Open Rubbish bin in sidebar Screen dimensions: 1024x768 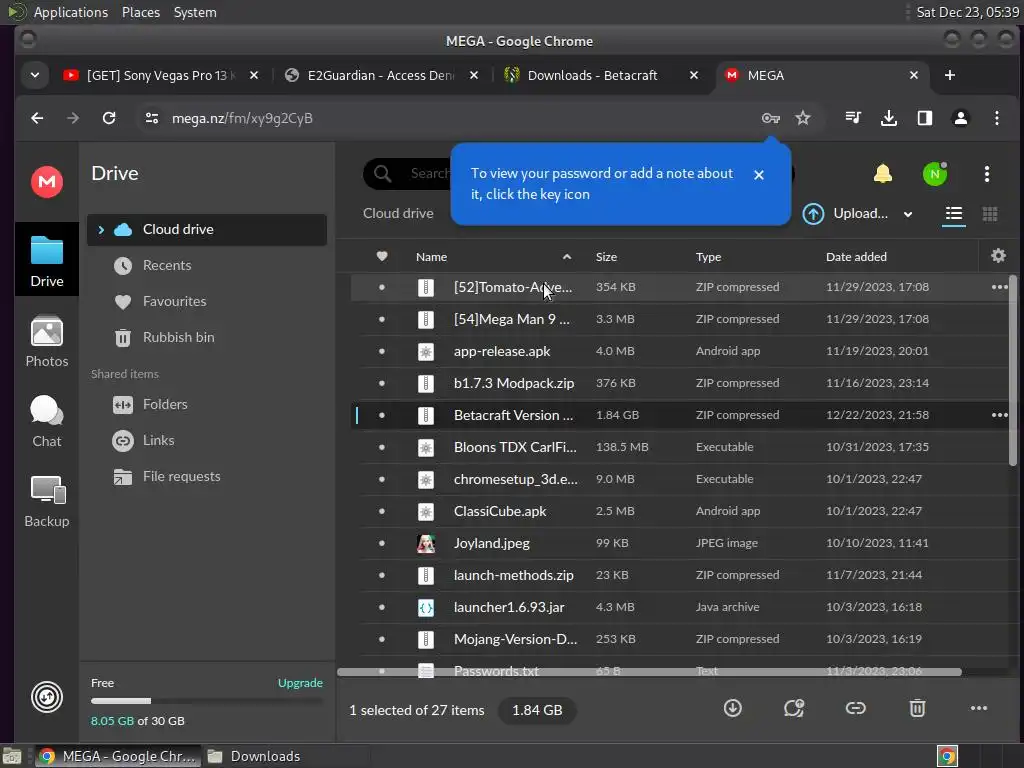(x=206, y=337)
